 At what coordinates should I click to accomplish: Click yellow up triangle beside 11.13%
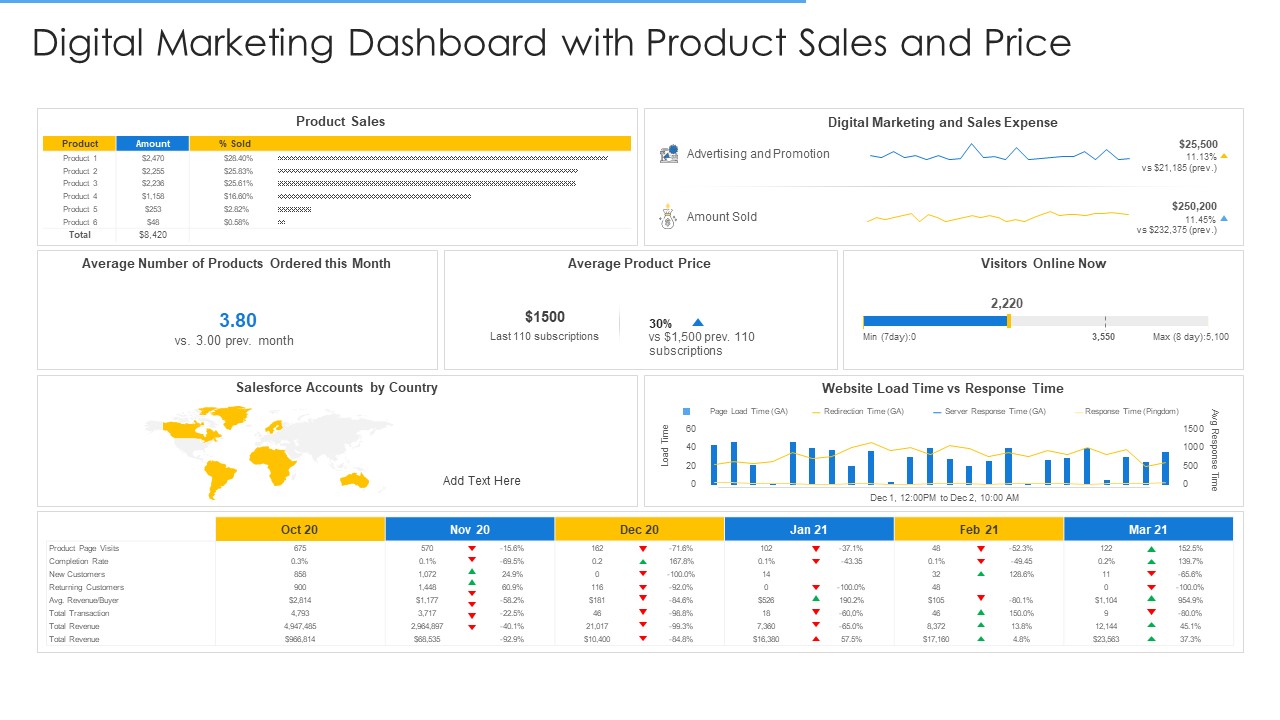click(x=1224, y=156)
